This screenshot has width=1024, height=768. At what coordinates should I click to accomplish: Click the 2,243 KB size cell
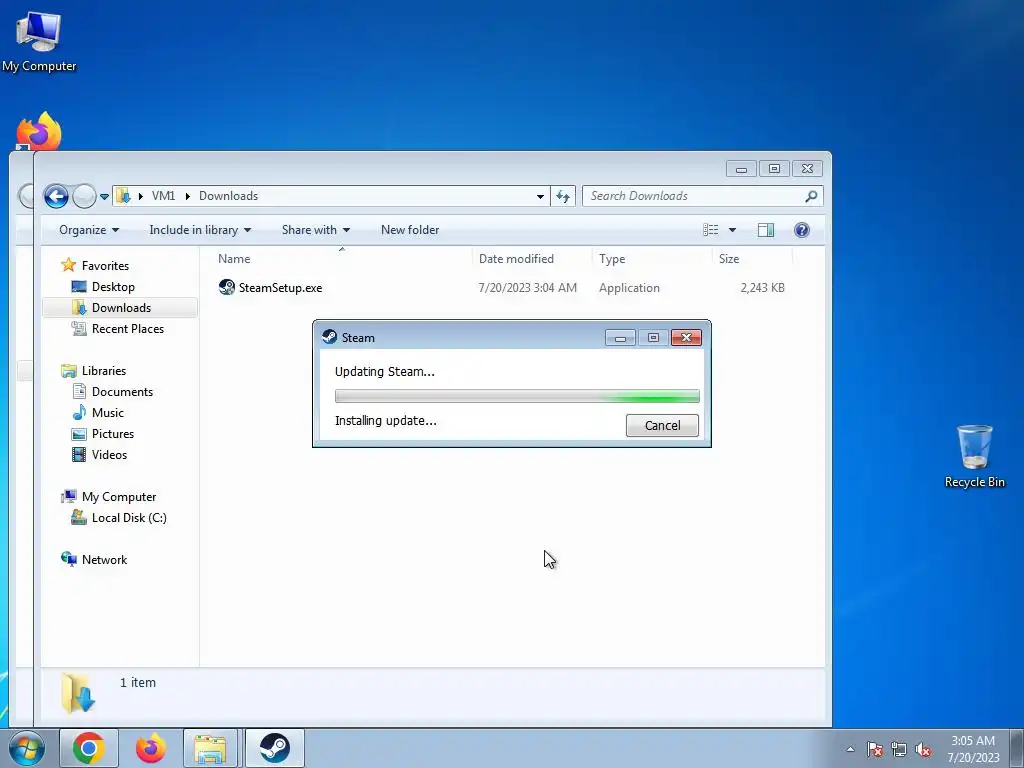[763, 288]
